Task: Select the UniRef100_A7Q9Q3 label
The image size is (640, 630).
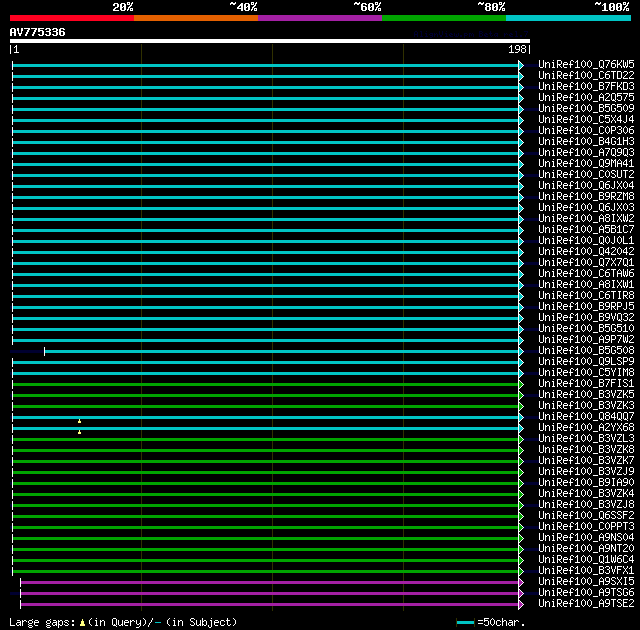Action: coord(586,153)
